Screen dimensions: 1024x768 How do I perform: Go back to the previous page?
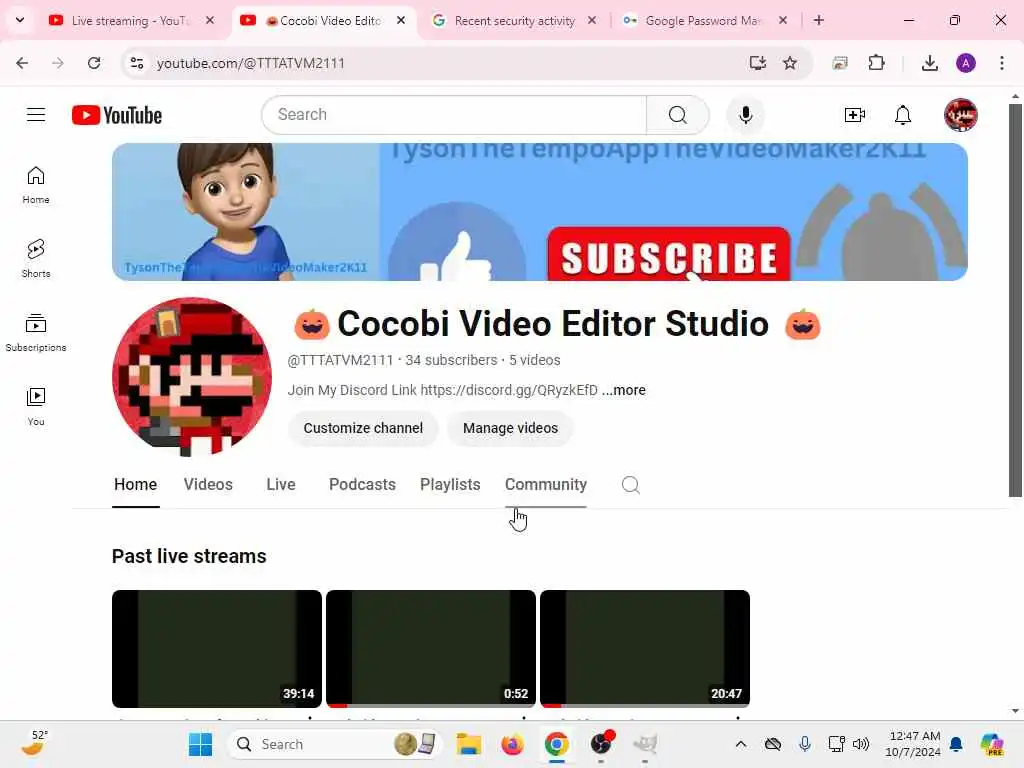click(x=22, y=63)
